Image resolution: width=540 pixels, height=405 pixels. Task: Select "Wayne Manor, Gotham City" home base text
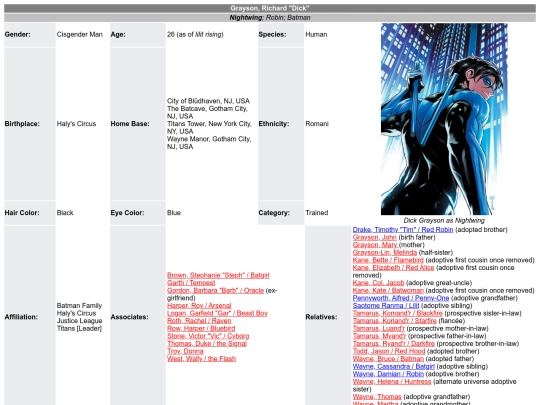point(209,139)
